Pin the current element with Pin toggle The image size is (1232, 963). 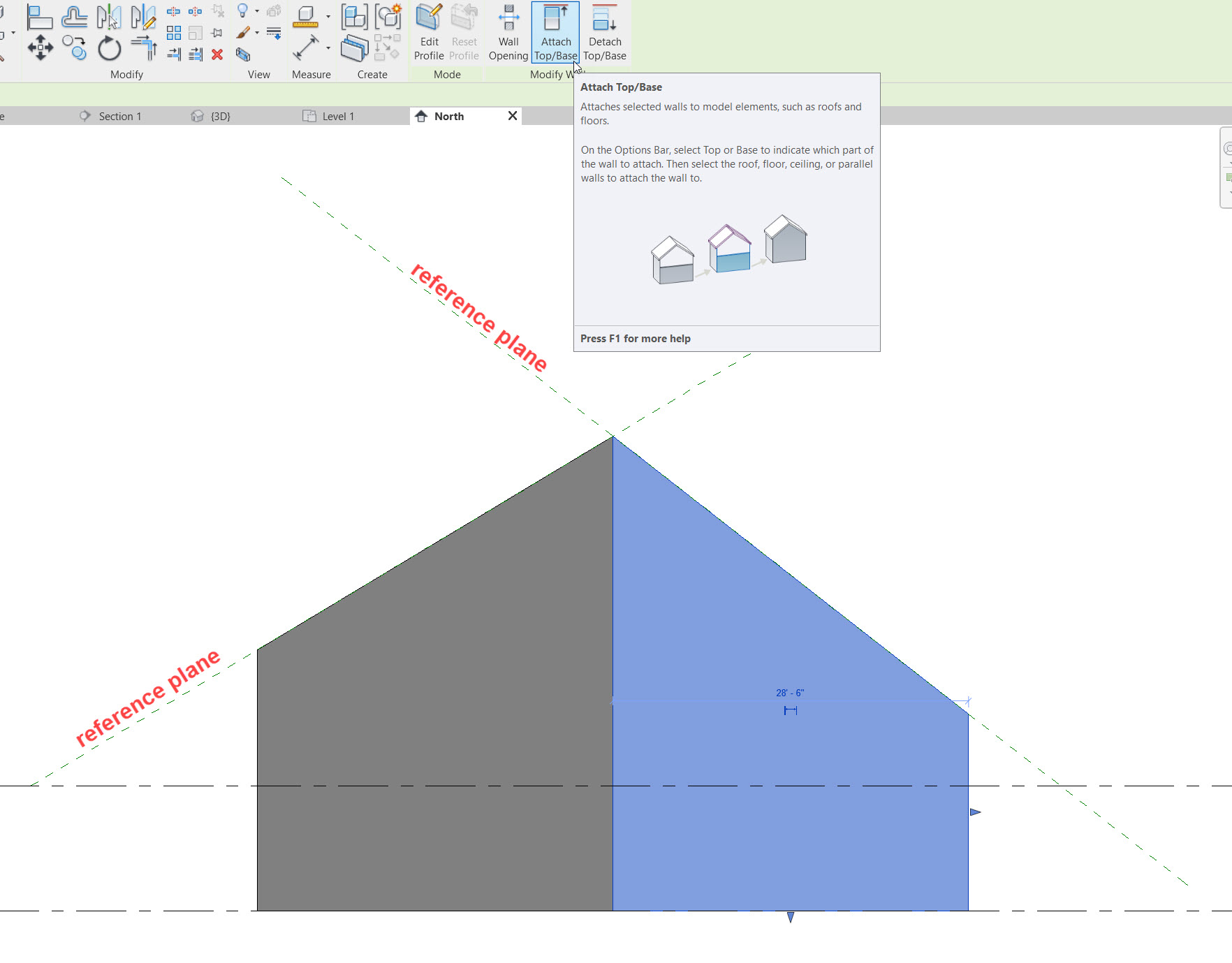pos(217,32)
